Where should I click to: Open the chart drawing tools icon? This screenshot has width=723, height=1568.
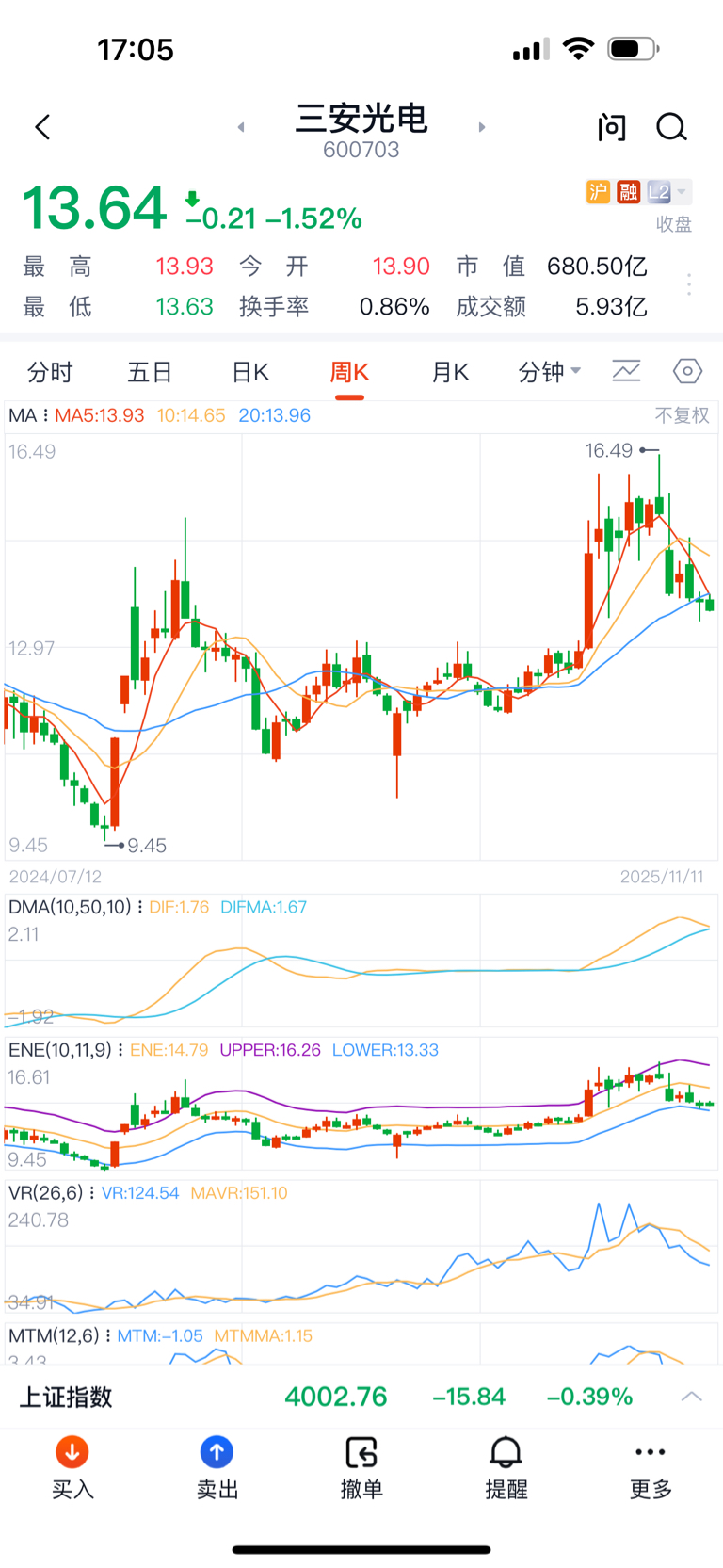pos(626,371)
